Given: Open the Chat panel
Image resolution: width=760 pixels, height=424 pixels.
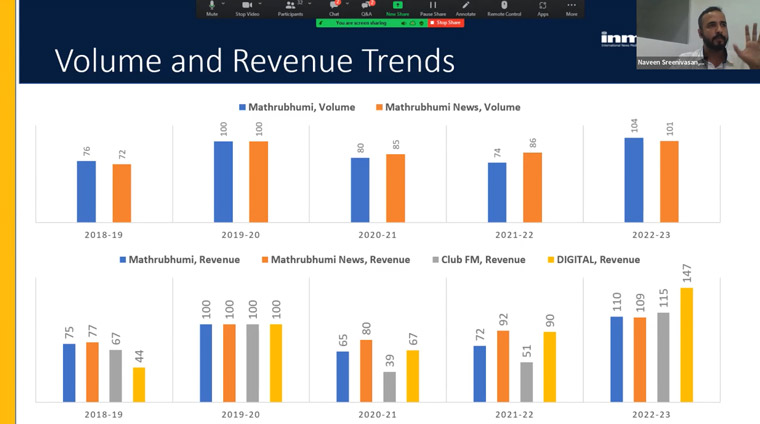Looking at the screenshot, I should [334, 8].
